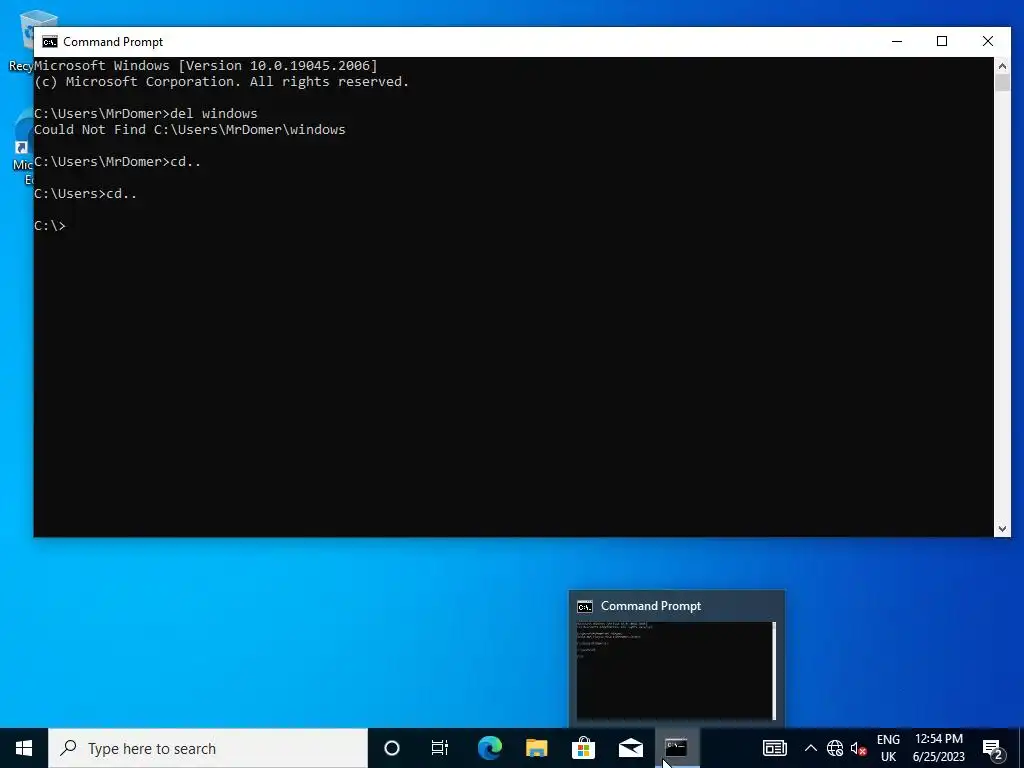Launch Microsoft Edge from the taskbar
Screen dimensions: 1024x768
(489, 748)
